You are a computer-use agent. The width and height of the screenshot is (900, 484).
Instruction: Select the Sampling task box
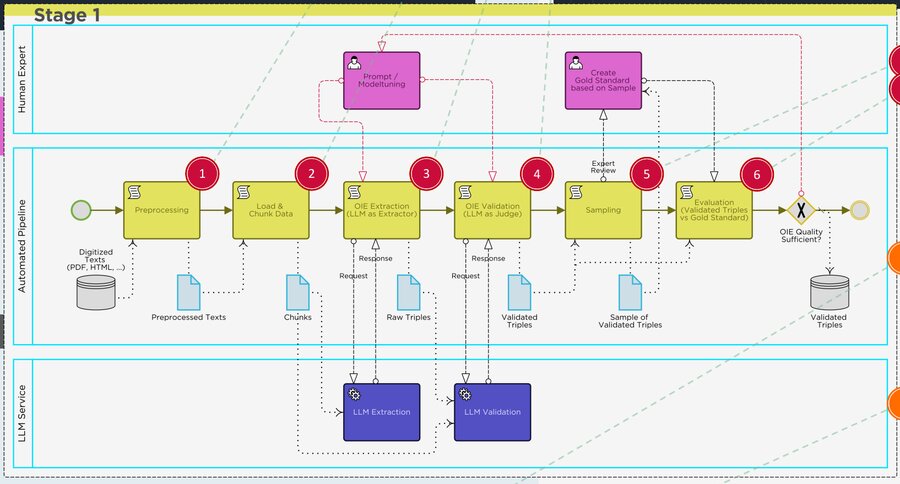pyautogui.click(x=603, y=210)
